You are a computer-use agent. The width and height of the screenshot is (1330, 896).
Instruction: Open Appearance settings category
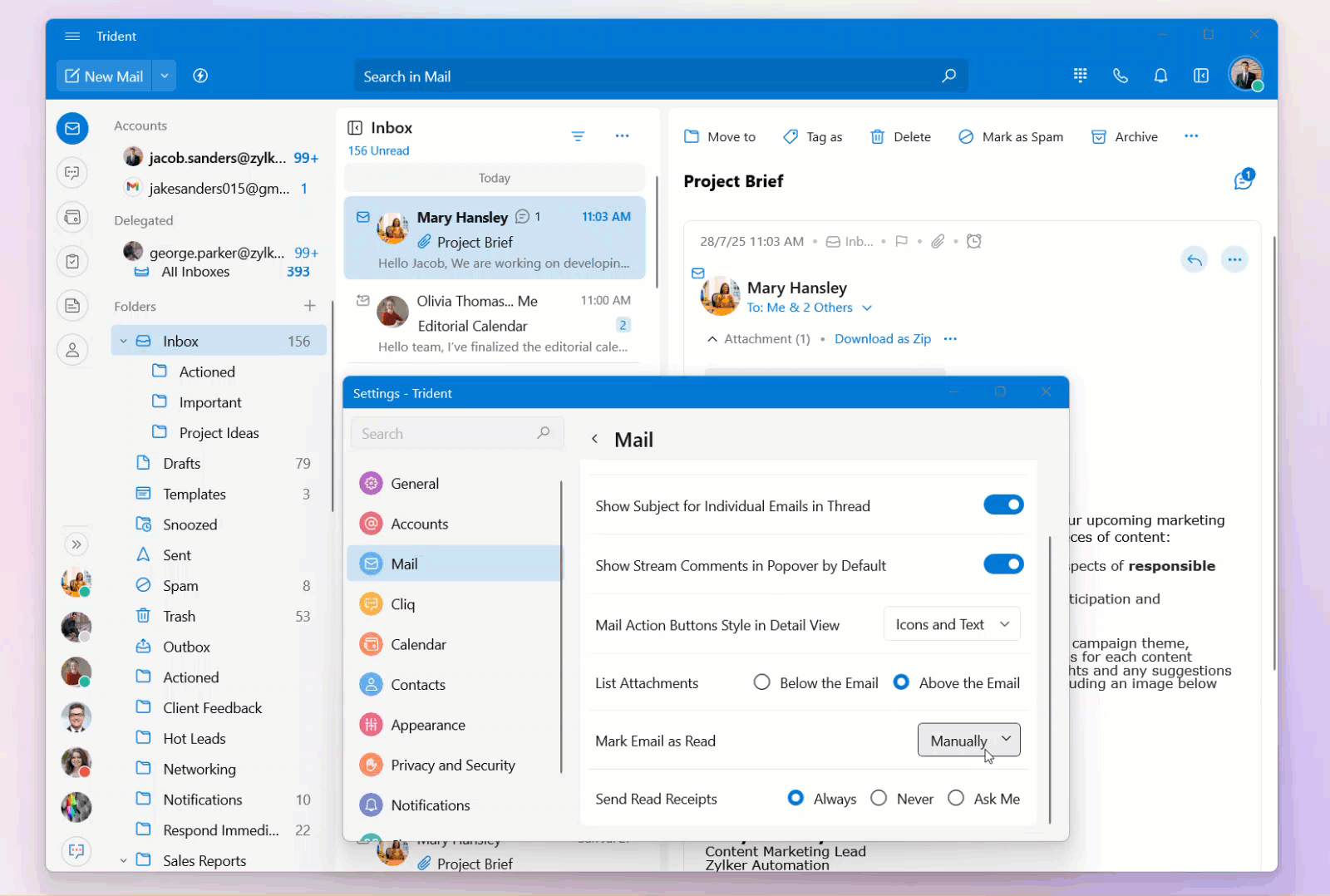(x=455, y=725)
